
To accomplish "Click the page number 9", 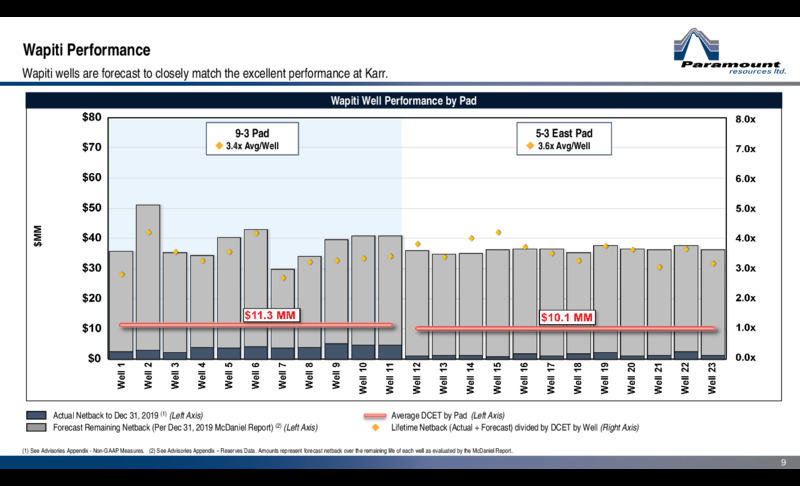I will pos(783,463).
